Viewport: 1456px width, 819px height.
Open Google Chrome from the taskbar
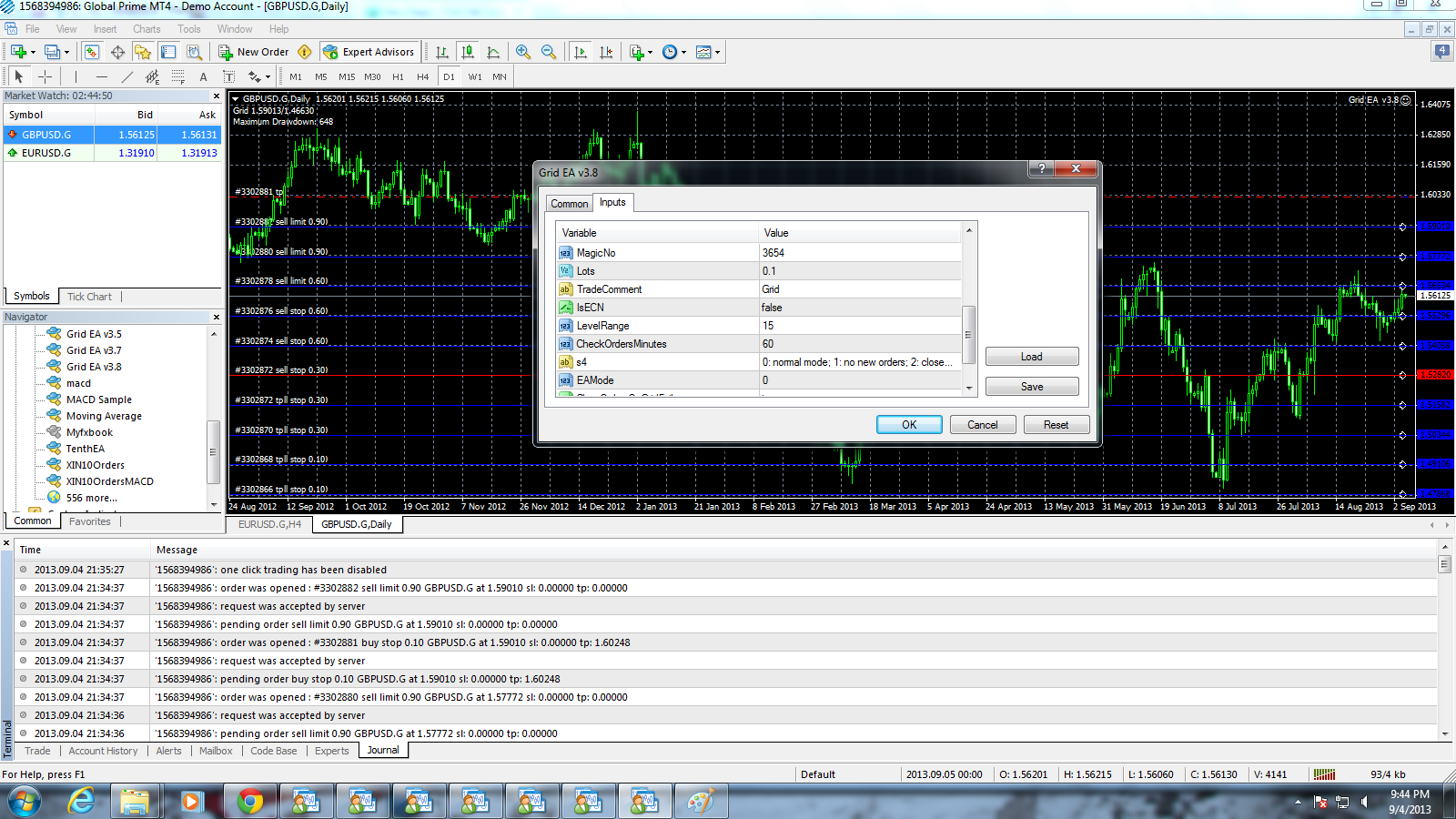point(249,802)
